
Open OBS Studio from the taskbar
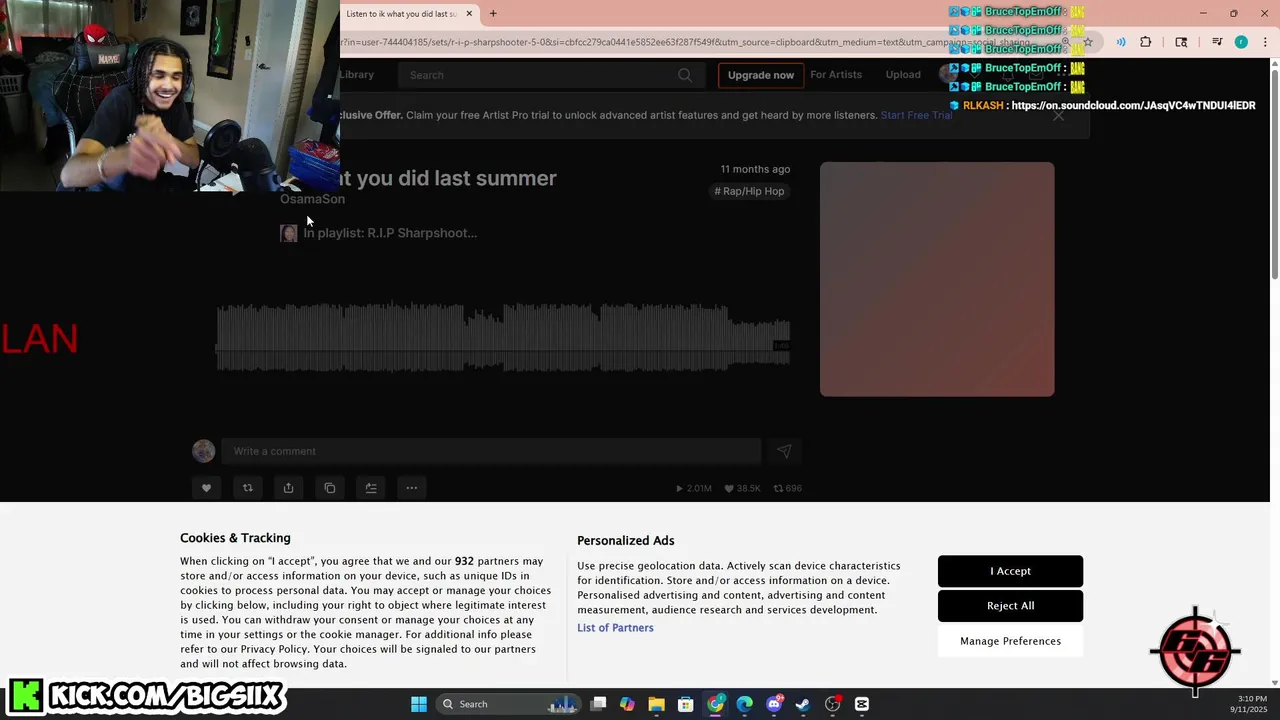(832, 704)
